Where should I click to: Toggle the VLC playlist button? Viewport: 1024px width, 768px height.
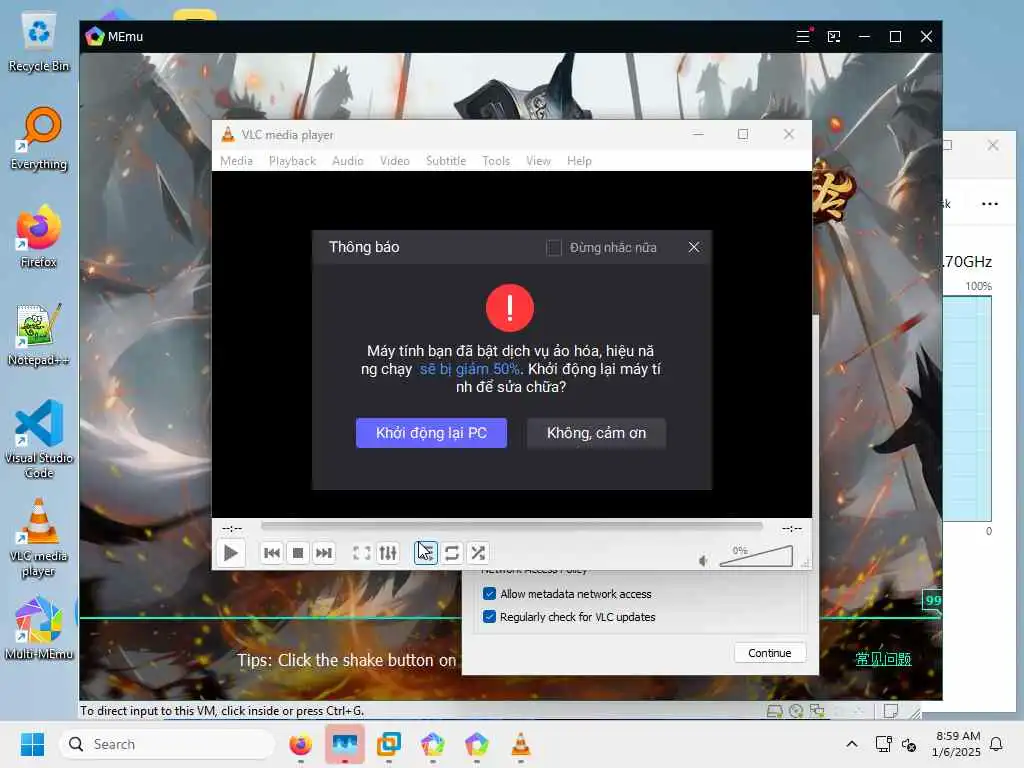point(426,553)
